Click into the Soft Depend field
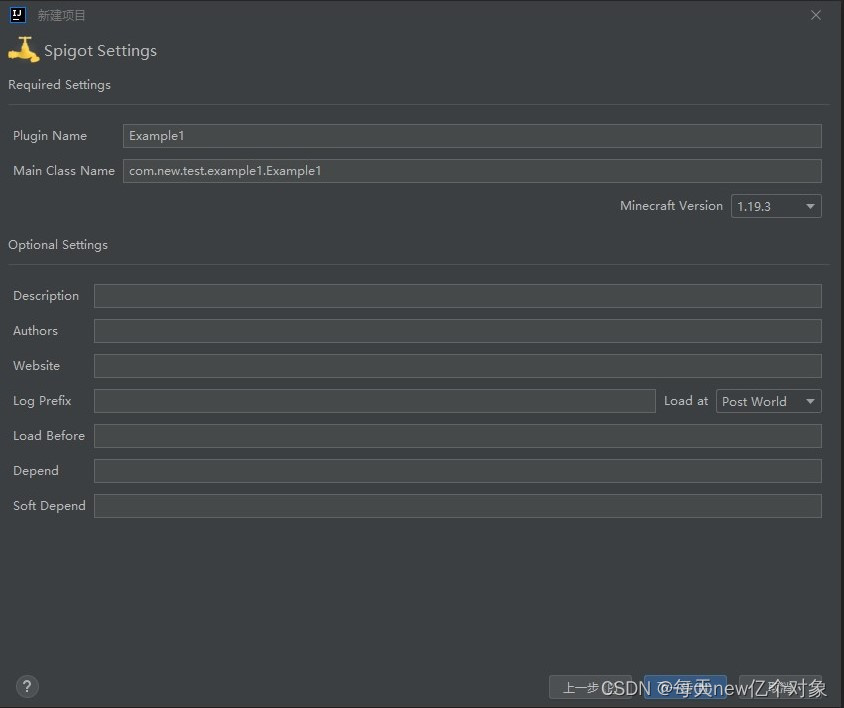The height and width of the screenshot is (708, 844). pos(458,506)
